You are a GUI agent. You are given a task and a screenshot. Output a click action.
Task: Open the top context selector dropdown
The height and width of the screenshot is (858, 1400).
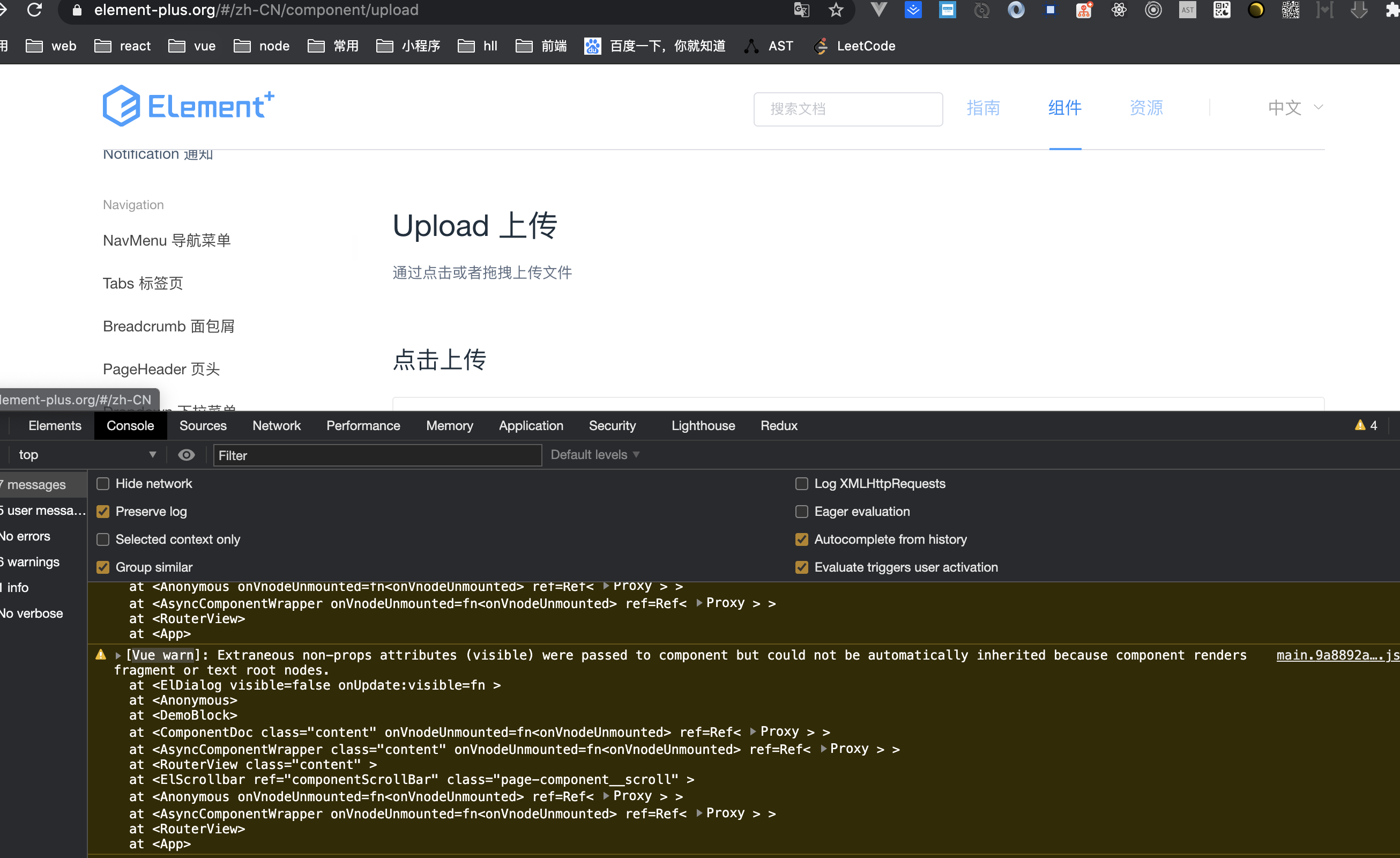point(85,455)
